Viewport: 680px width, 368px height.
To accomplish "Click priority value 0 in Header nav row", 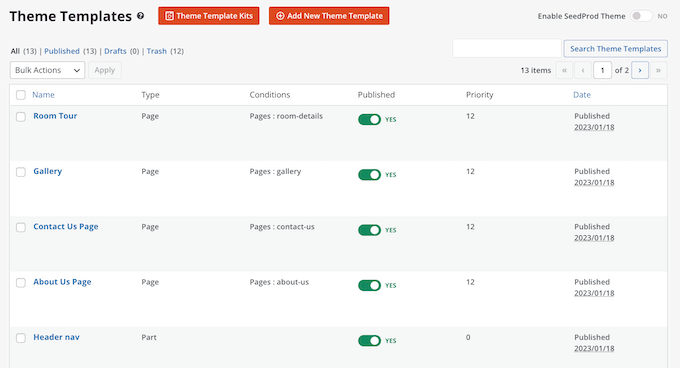I will (x=468, y=337).
